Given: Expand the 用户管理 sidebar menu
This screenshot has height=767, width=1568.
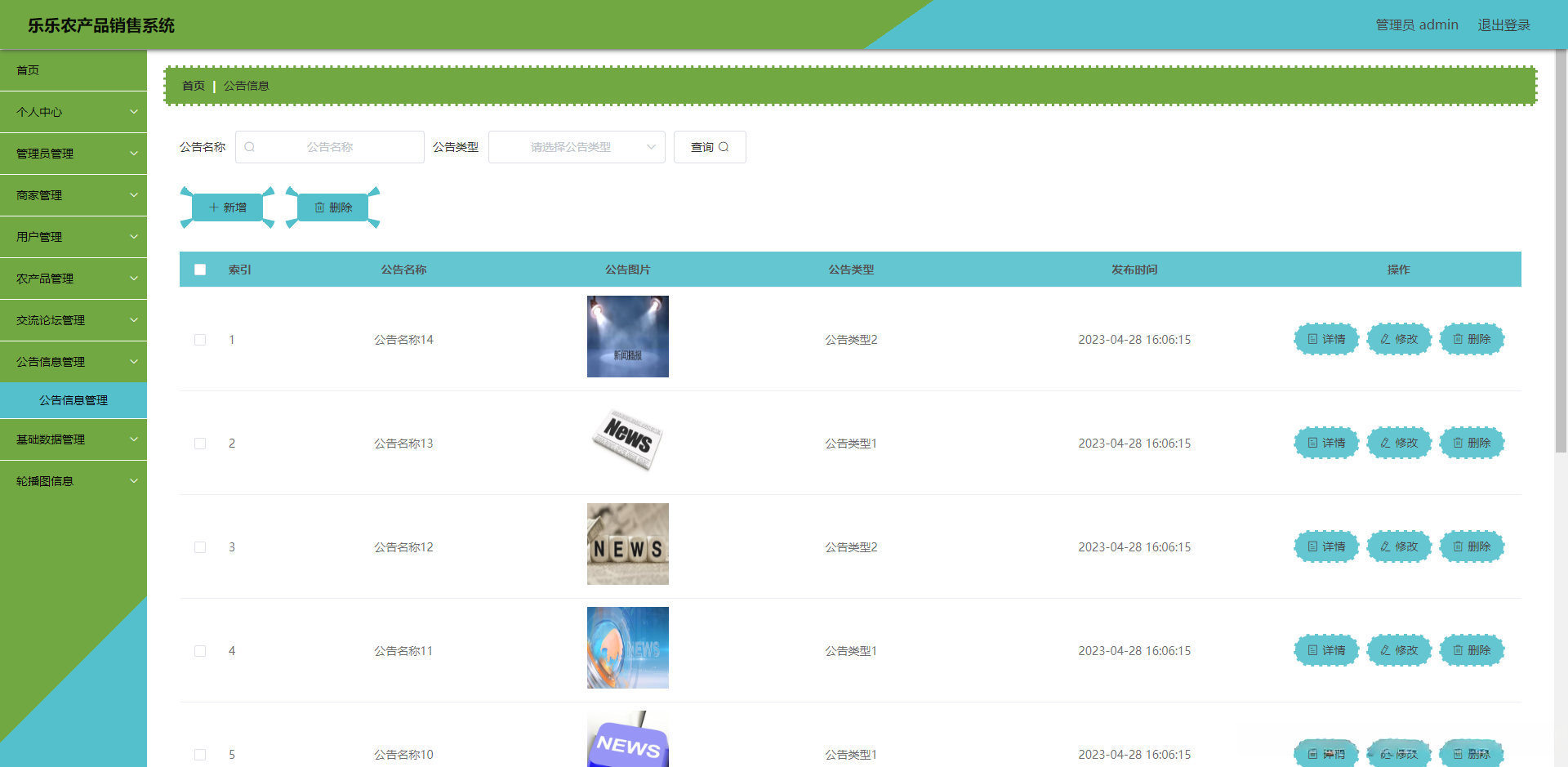Looking at the screenshot, I should click(x=73, y=237).
